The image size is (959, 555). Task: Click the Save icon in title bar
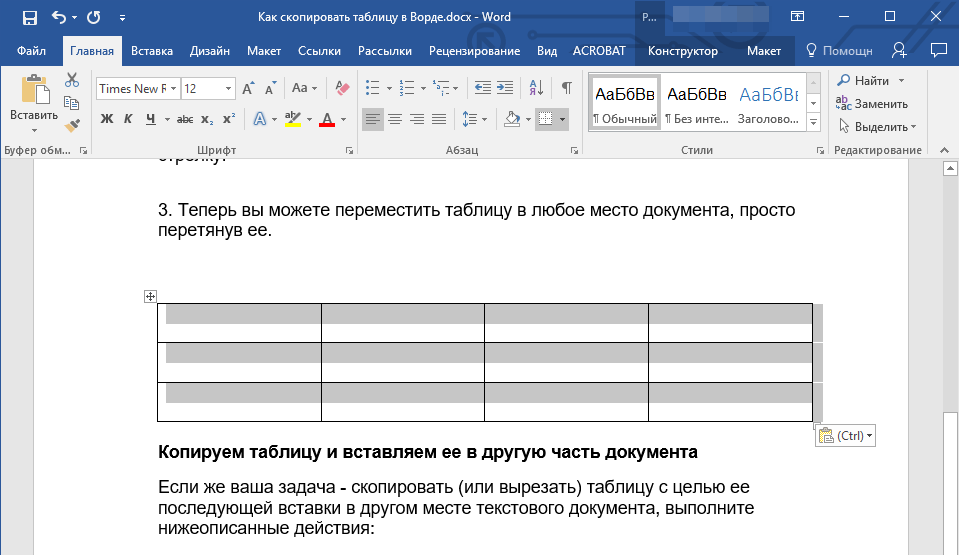(29, 17)
